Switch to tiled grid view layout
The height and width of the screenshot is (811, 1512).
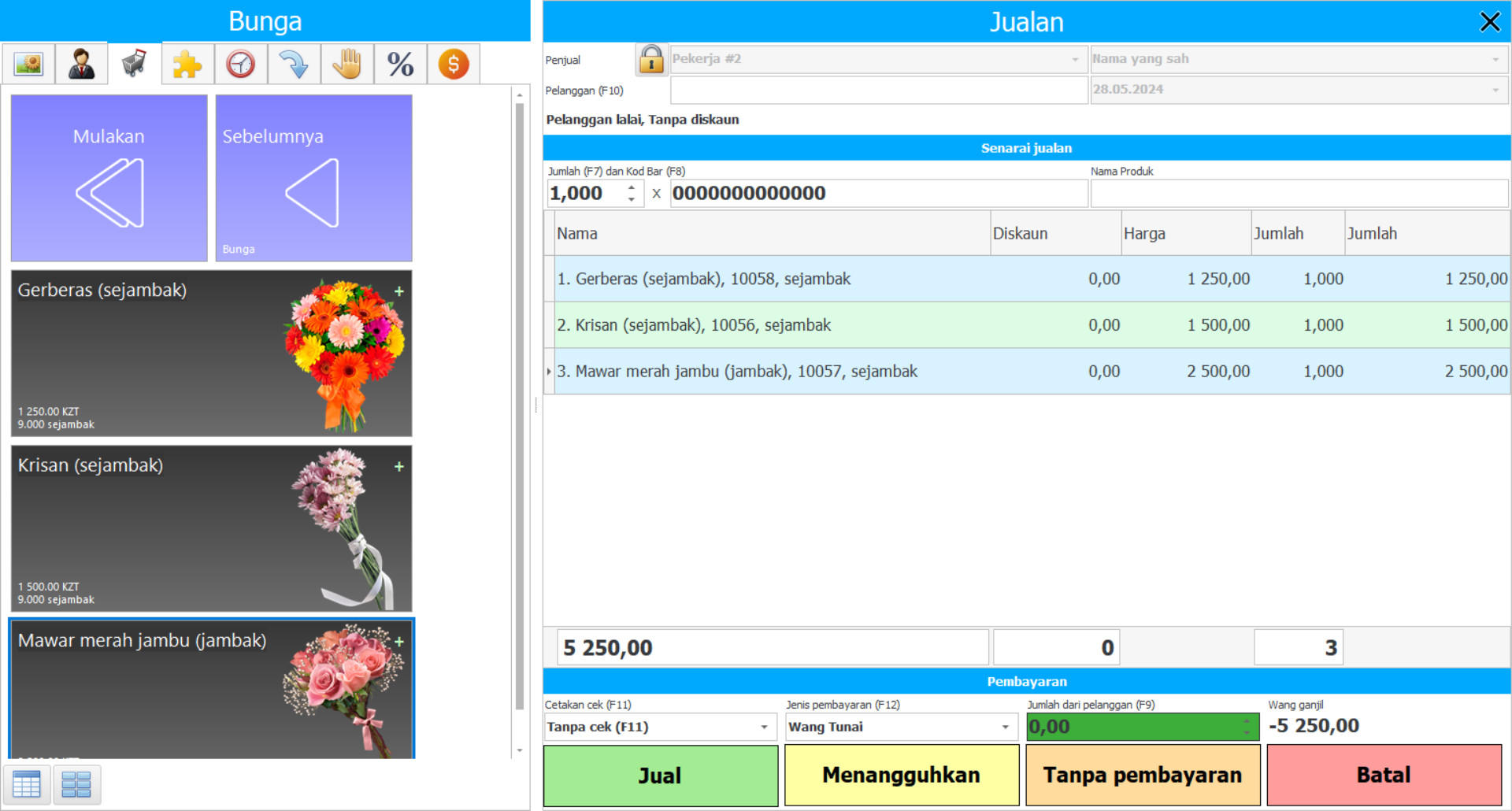(x=77, y=784)
